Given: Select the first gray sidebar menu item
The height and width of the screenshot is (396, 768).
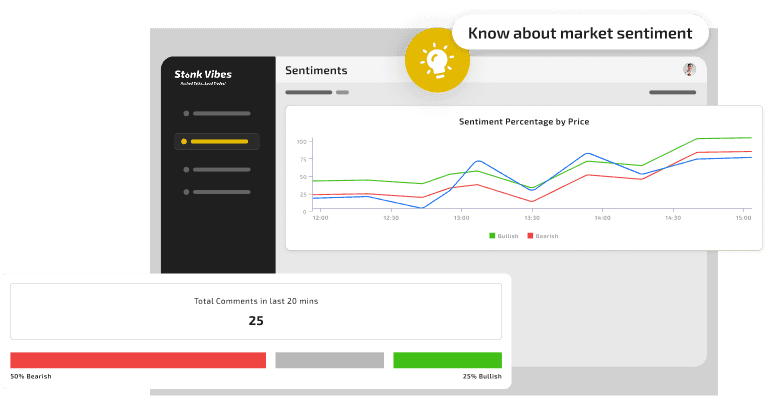Looking at the screenshot, I should point(216,114).
